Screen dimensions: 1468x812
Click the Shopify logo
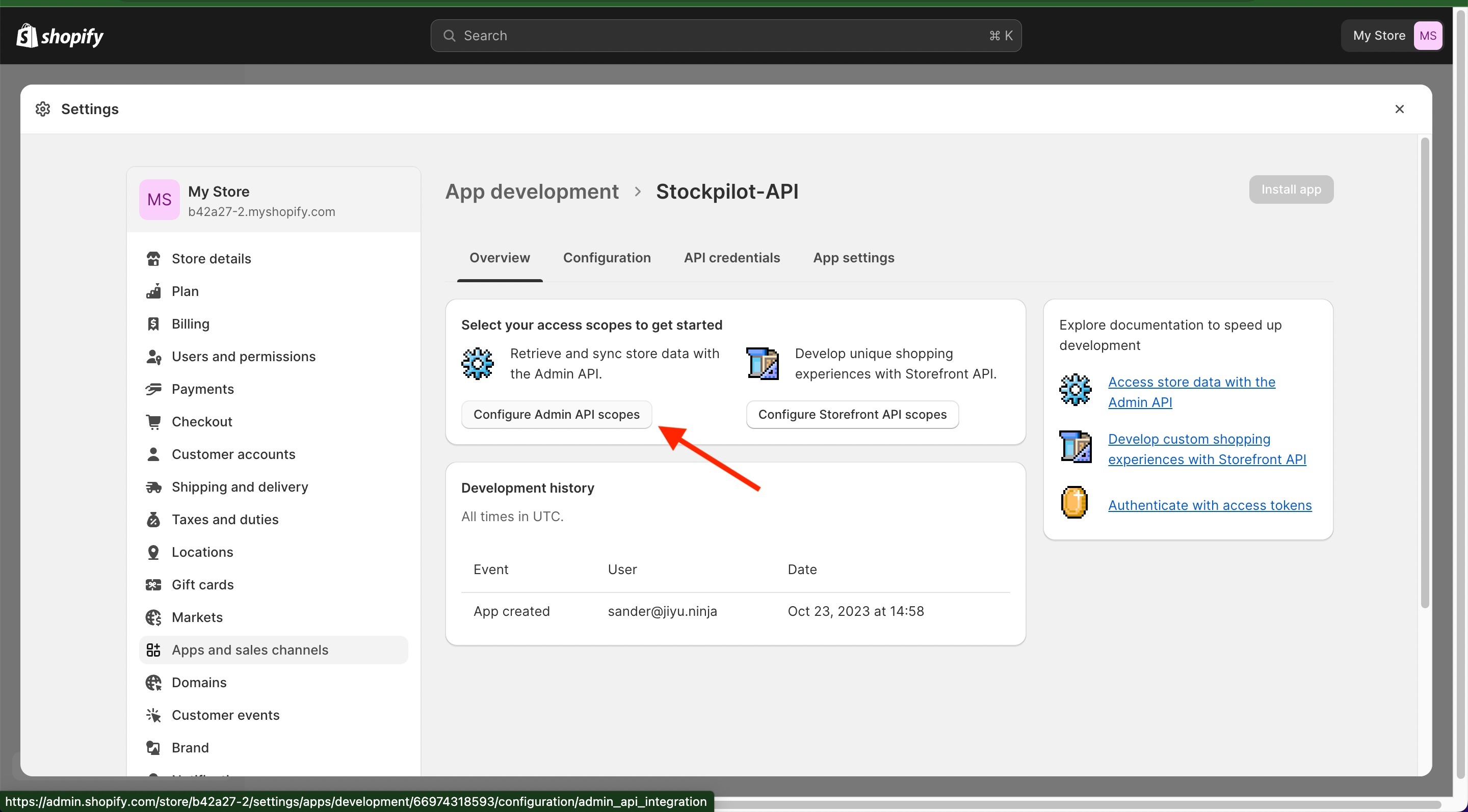tap(60, 36)
